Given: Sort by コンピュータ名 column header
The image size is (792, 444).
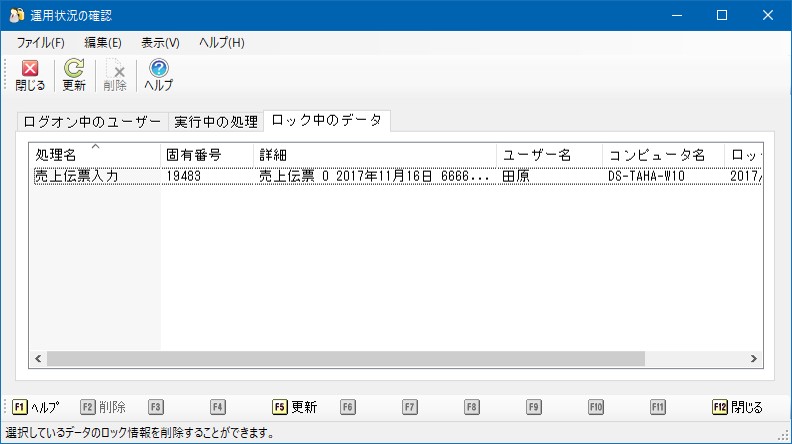Looking at the screenshot, I should point(663,155).
